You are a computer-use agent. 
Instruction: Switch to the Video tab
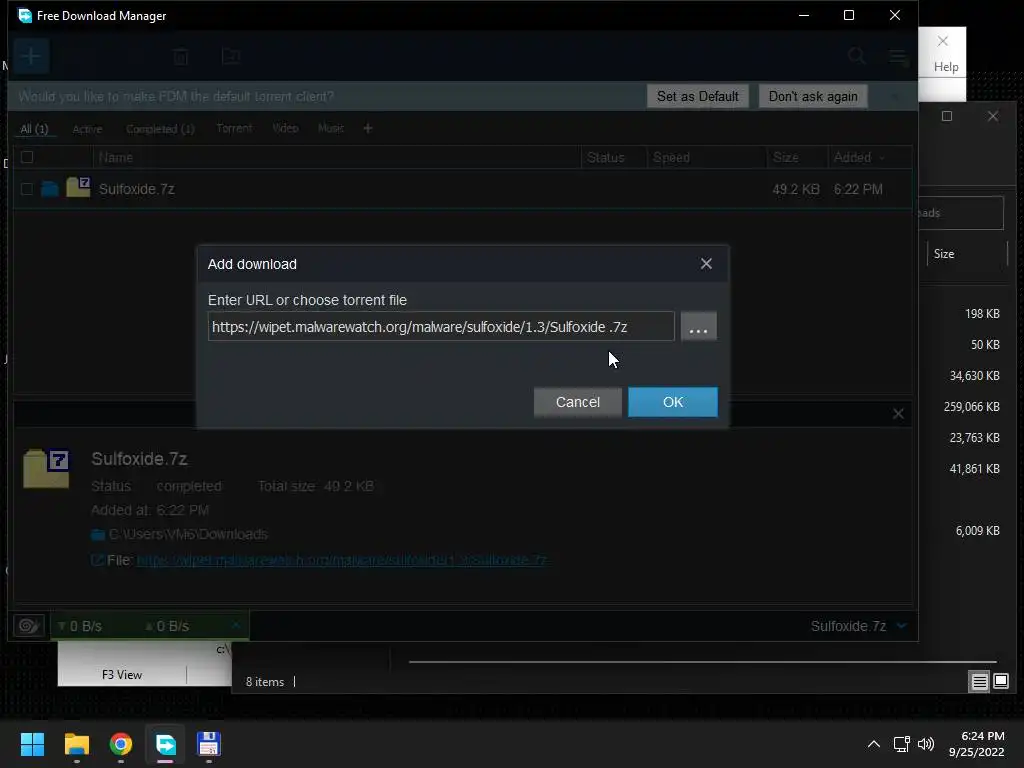(285, 128)
